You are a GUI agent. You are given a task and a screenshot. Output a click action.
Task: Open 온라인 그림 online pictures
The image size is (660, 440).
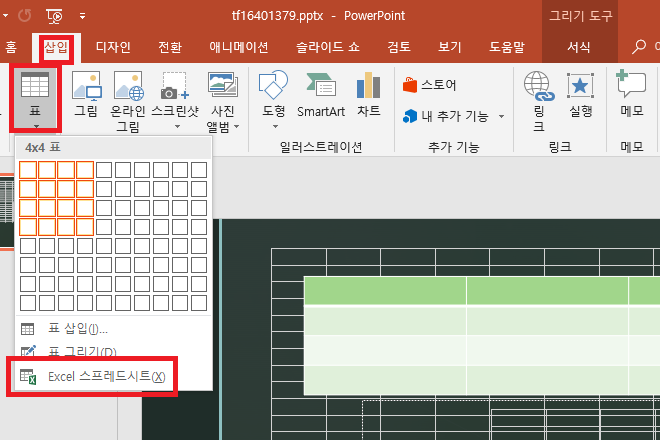coord(128,101)
